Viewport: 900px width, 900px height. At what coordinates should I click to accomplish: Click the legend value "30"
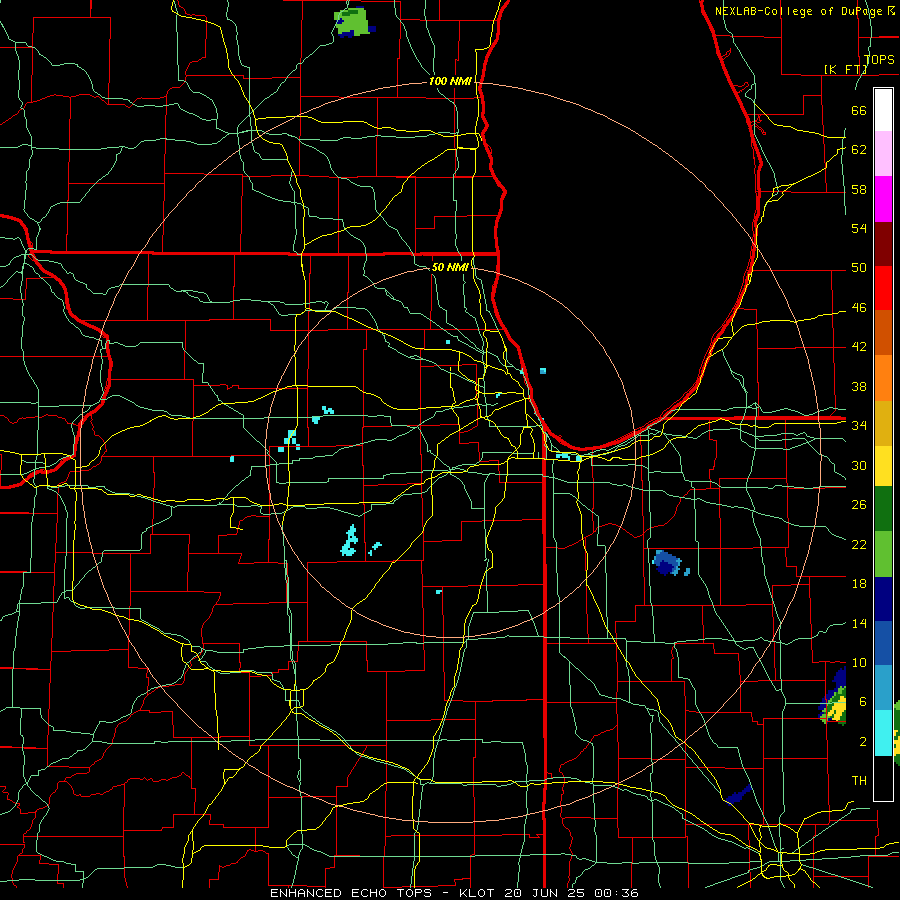pos(859,465)
